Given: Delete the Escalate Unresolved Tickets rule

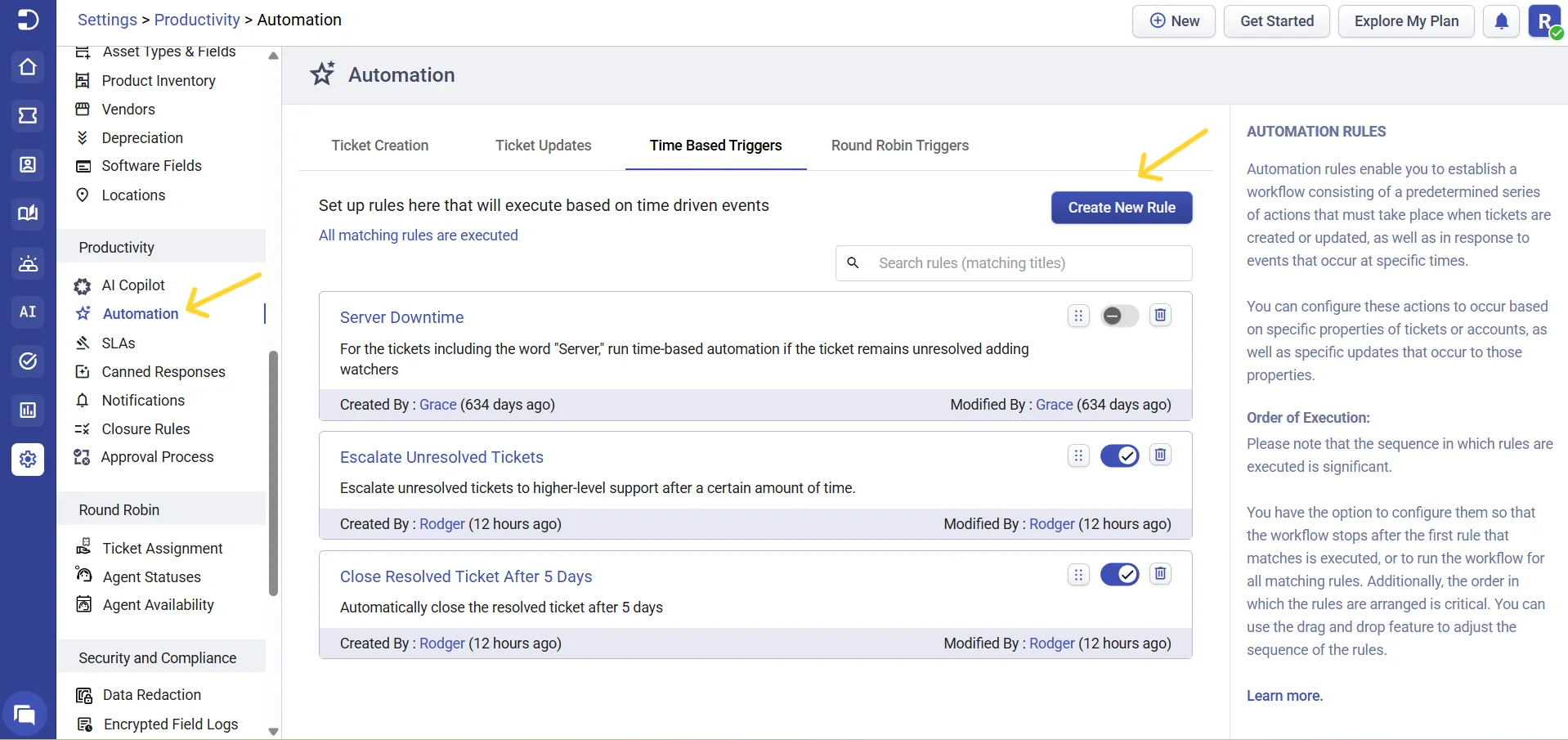Looking at the screenshot, I should point(1160,455).
